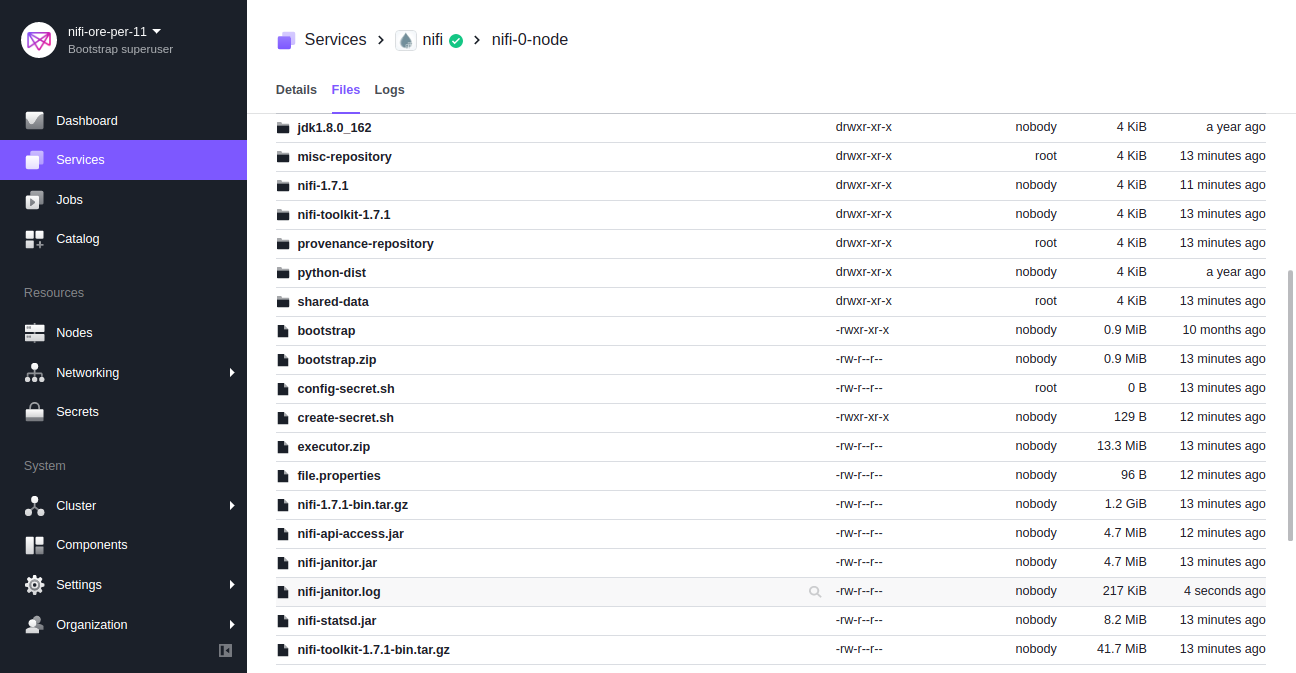Click the Settings gear icon
The image size is (1296, 673).
coord(34,585)
